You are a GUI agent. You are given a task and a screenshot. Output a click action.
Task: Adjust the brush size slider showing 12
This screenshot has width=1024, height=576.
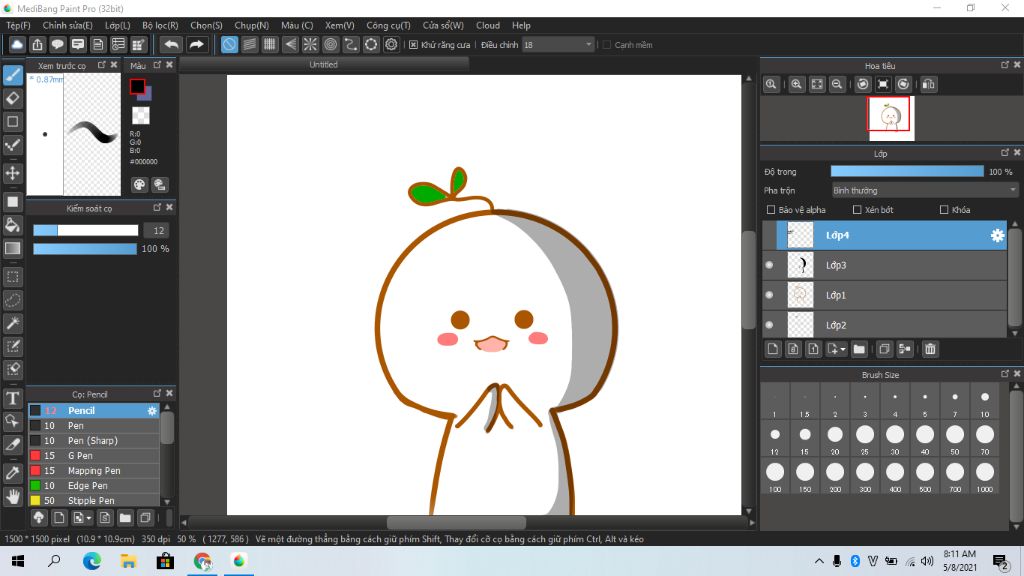pos(86,231)
